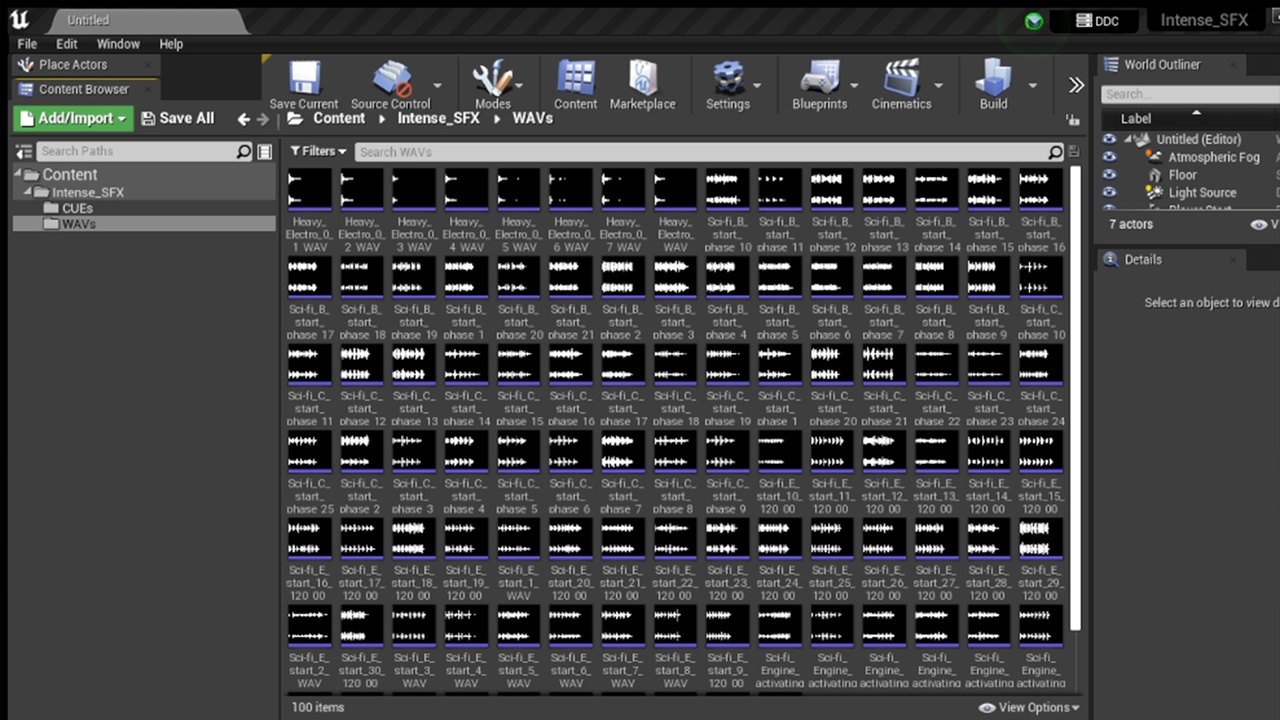
Task: Hide the Floor actor
Action: [1109, 175]
